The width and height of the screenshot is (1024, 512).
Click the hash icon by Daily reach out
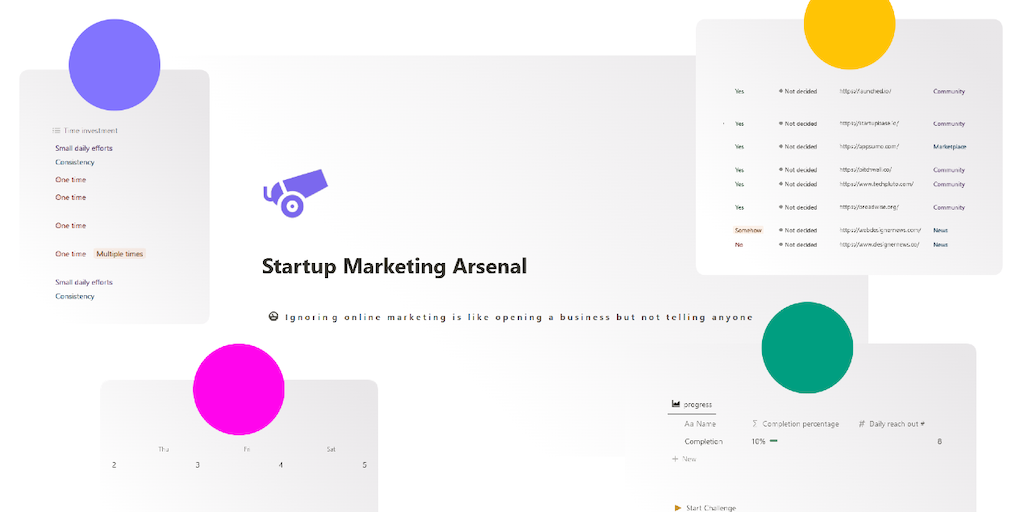point(862,424)
